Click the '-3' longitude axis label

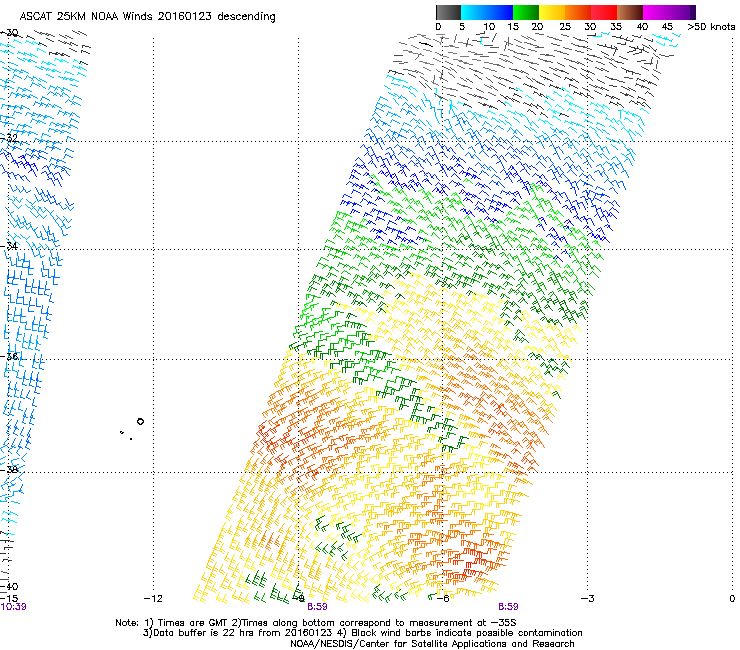click(x=588, y=599)
